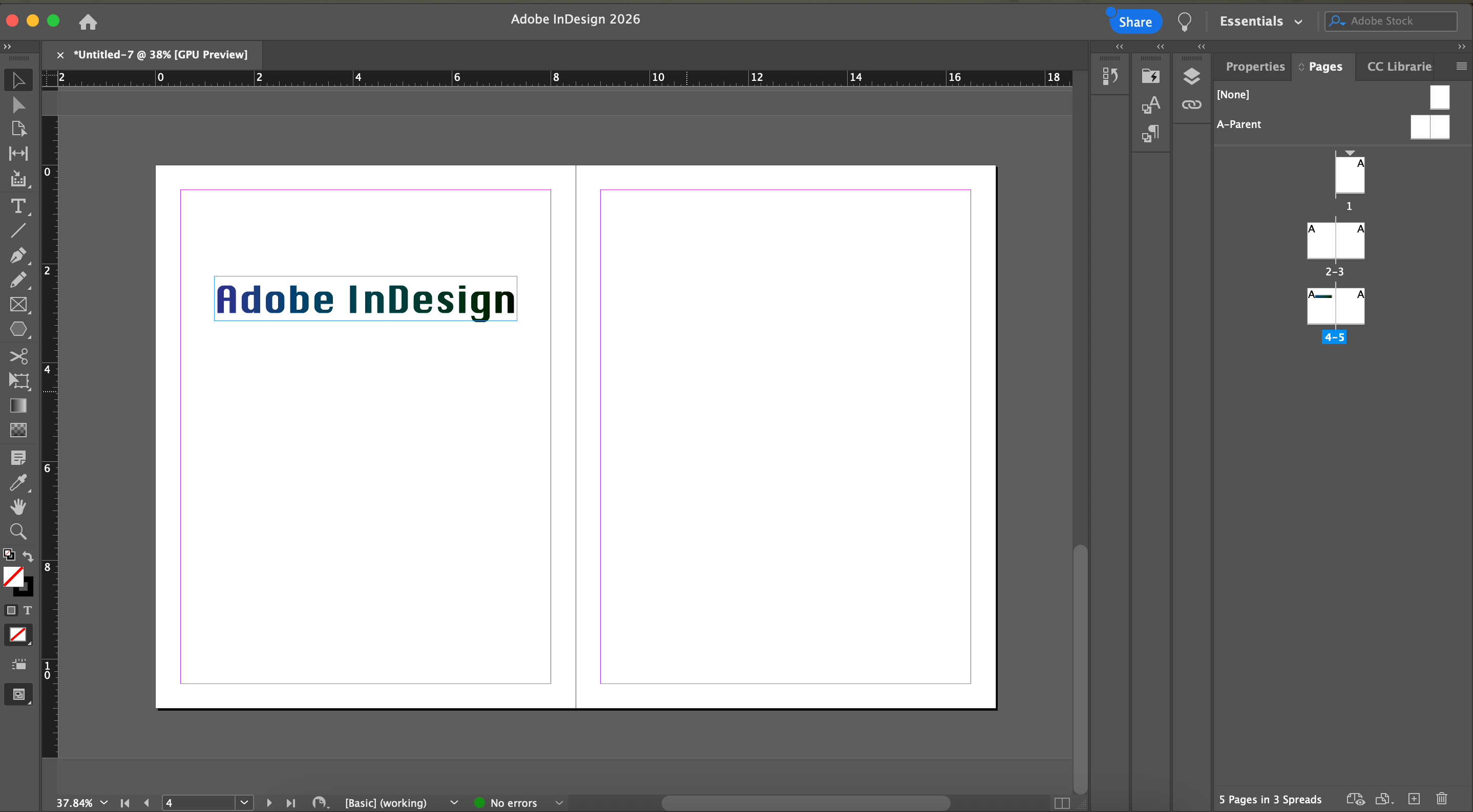
Task: Select the Pen tool
Action: pos(18,255)
